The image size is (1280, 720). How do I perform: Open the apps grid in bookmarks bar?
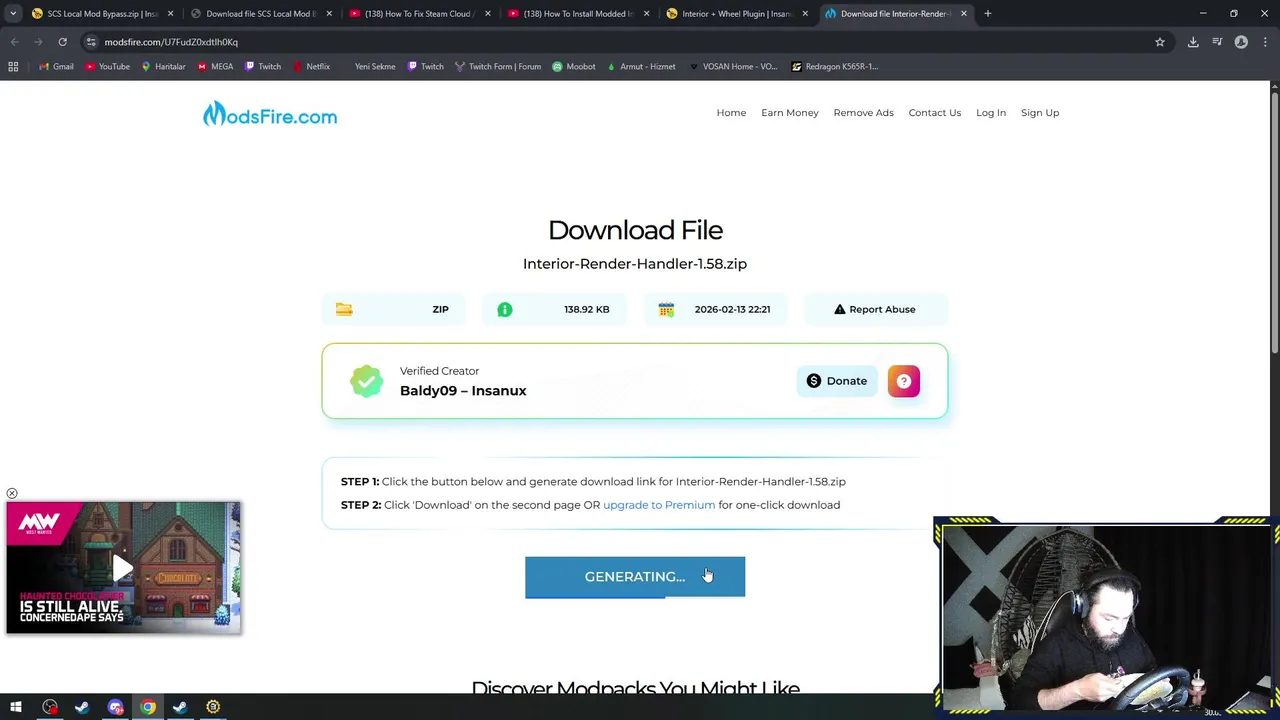click(x=13, y=67)
